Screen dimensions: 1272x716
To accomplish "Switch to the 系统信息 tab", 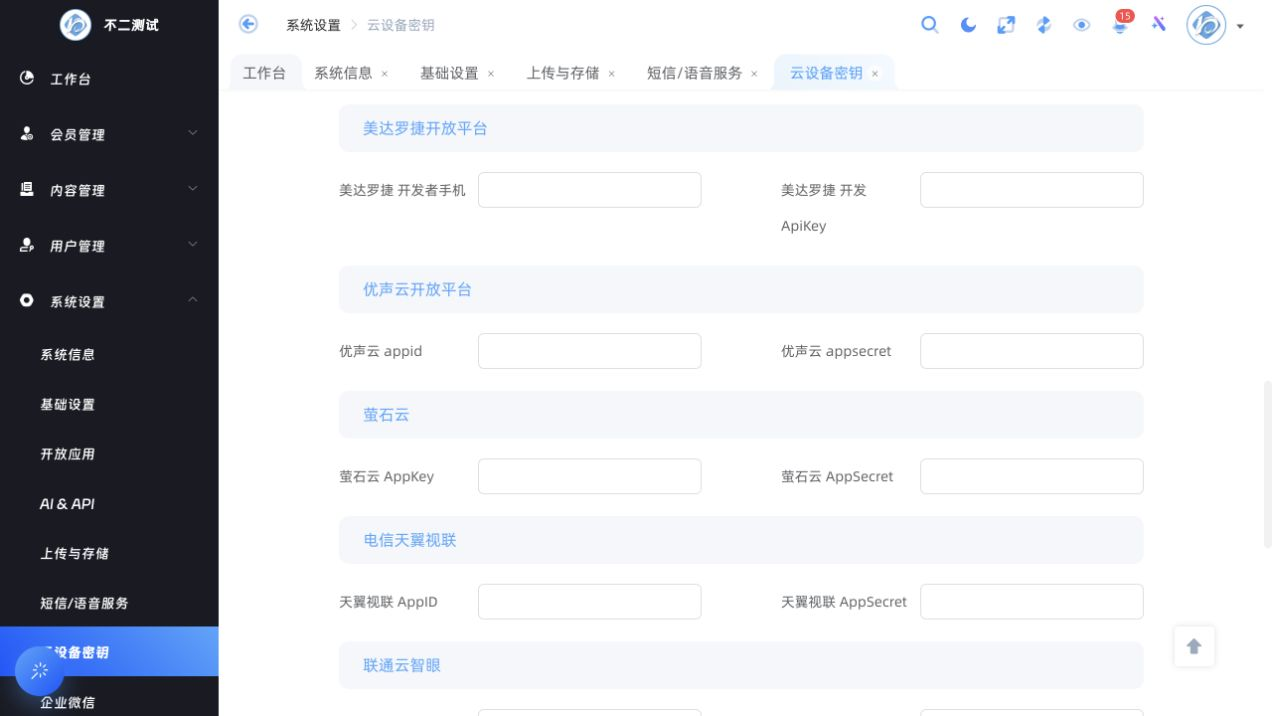I will [343, 73].
